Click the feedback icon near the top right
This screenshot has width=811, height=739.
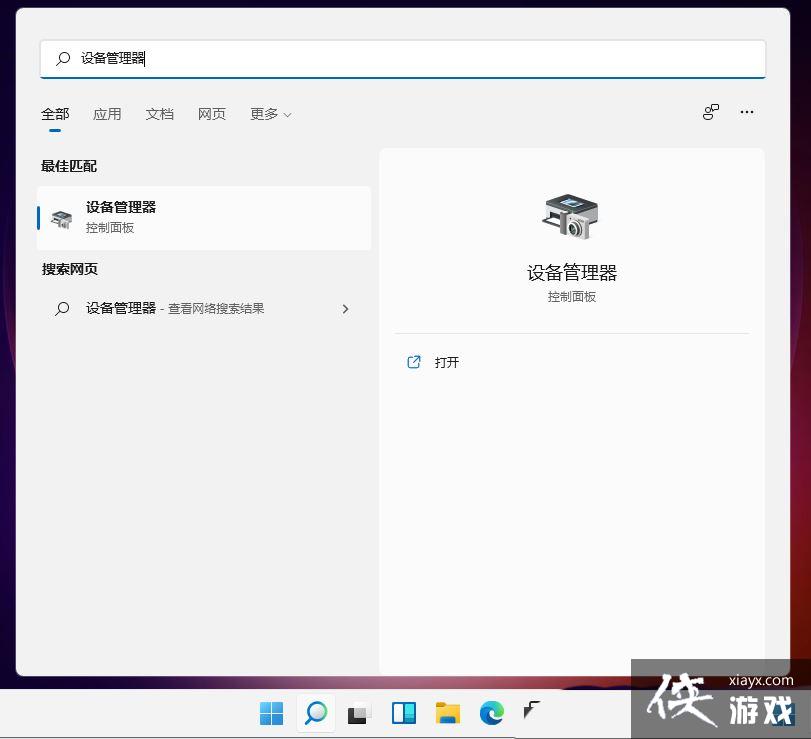[710, 112]
